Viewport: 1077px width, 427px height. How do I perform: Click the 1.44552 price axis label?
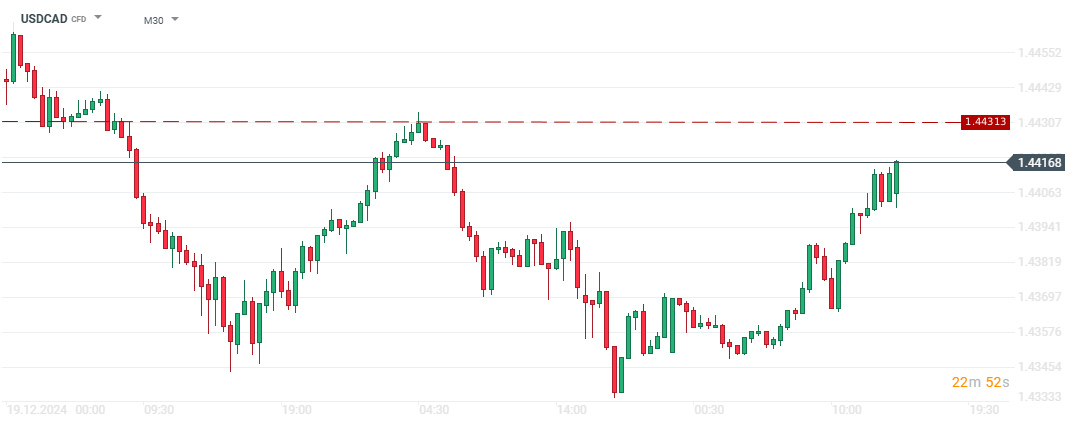click(x=1039, y=53)
